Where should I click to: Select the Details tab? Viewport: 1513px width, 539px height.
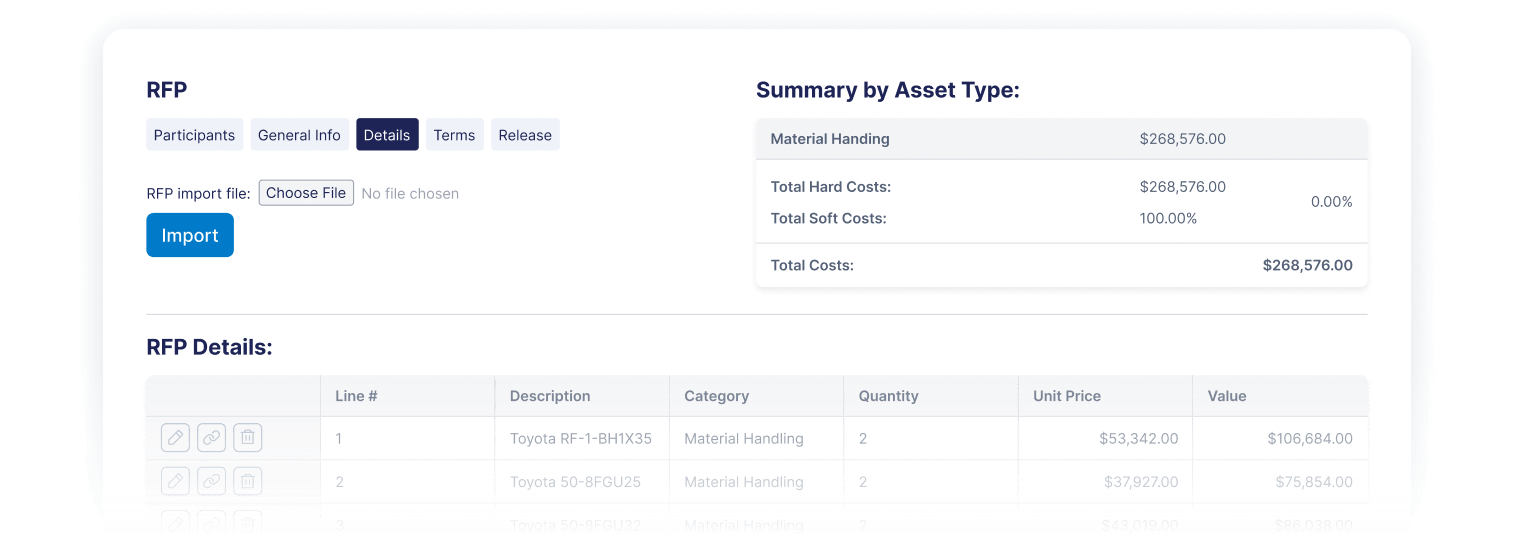coord(387,135)
